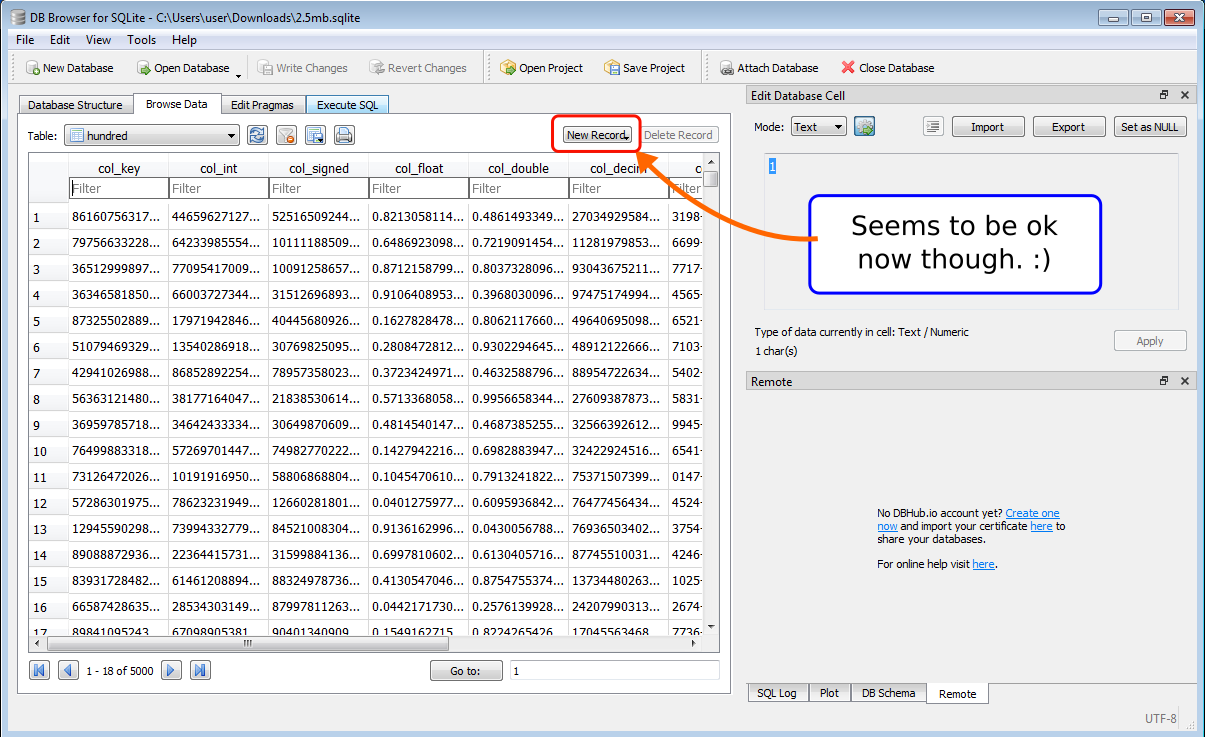Open the Table selector showing hundred
Viewport: 1205px width, 737px height.
pos(151,134)
